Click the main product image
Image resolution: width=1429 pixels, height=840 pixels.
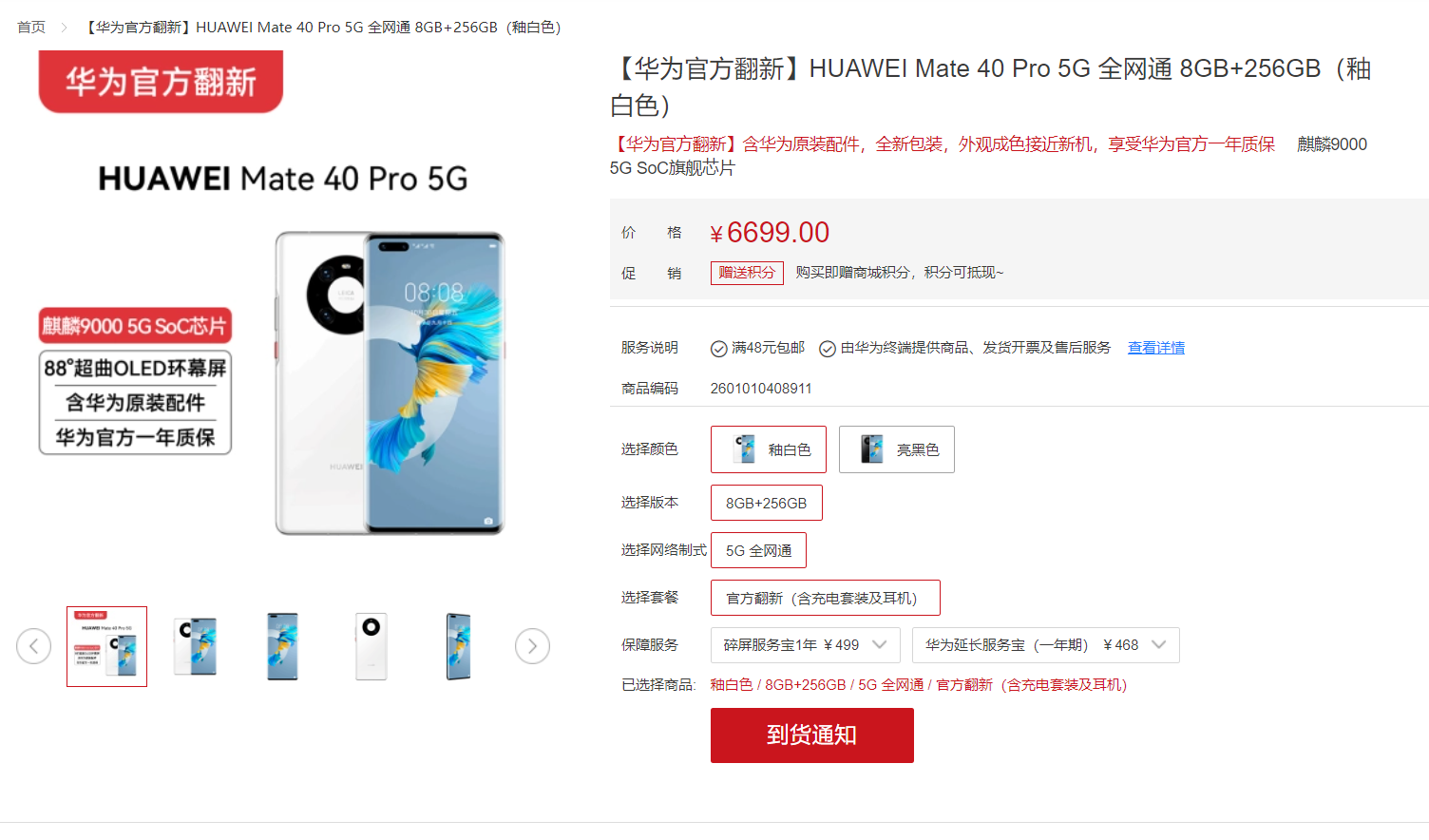coord(283,314)
